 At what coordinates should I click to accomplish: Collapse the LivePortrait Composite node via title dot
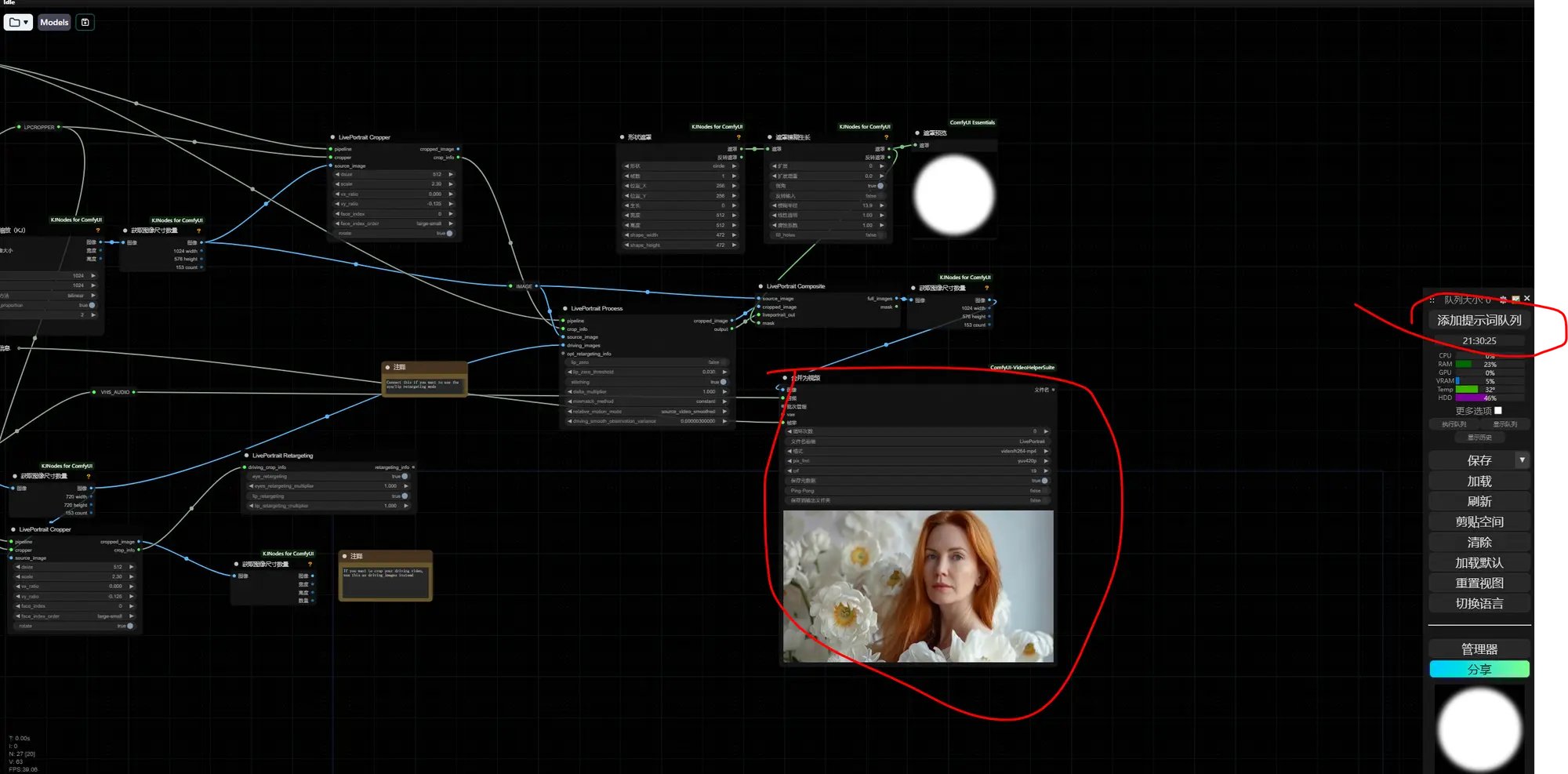760,286
